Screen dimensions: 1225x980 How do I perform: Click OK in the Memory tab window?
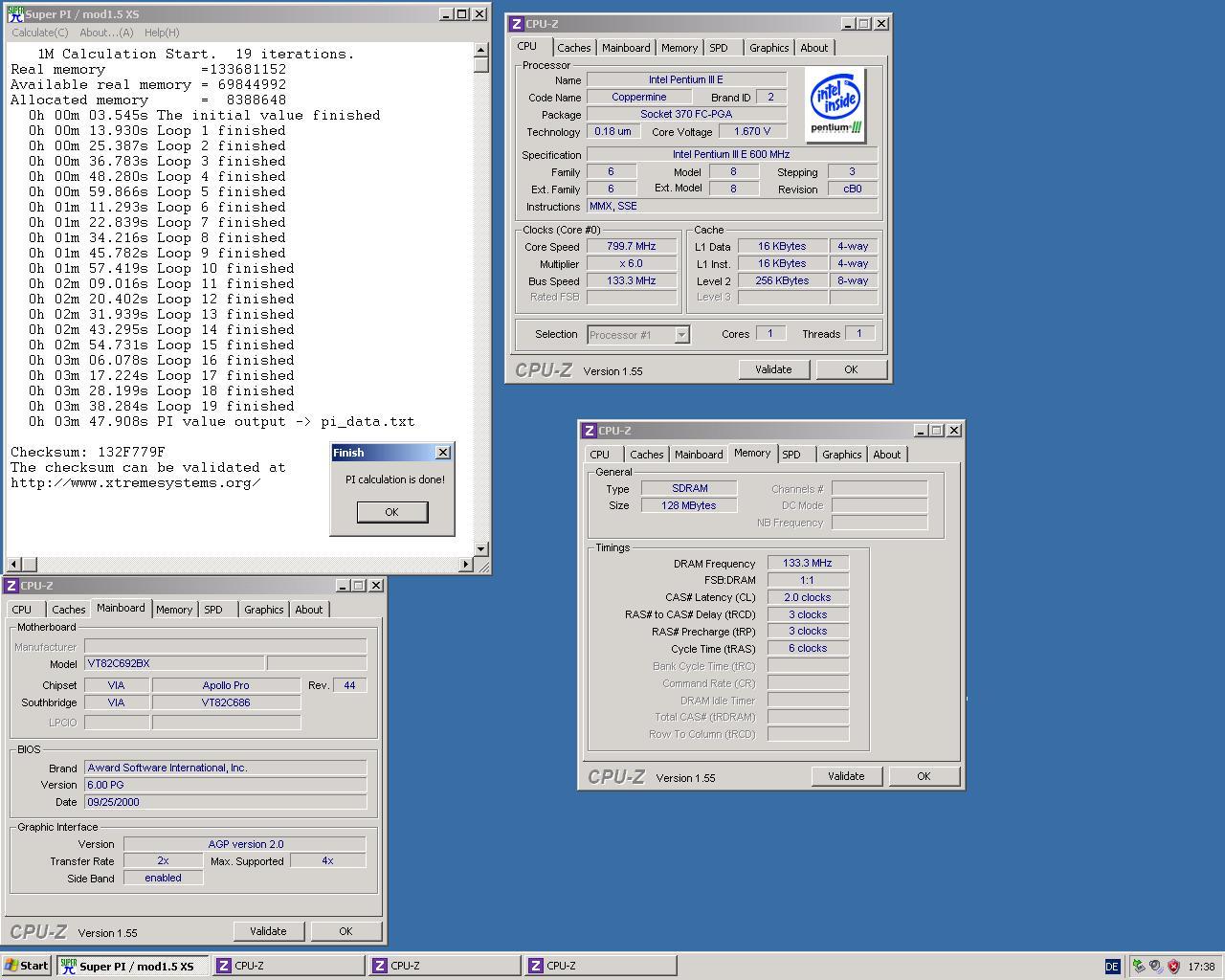pos(924,776)
